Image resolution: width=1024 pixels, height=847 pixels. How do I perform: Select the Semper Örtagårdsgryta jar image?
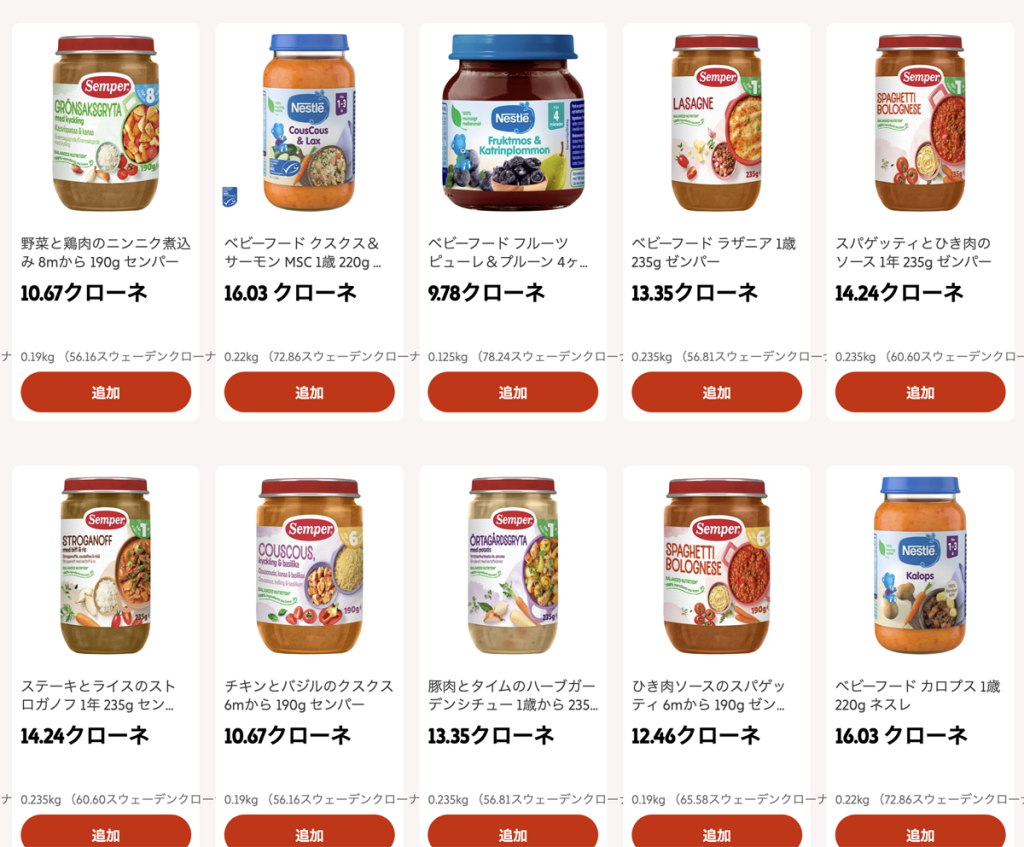coord(513,566)
